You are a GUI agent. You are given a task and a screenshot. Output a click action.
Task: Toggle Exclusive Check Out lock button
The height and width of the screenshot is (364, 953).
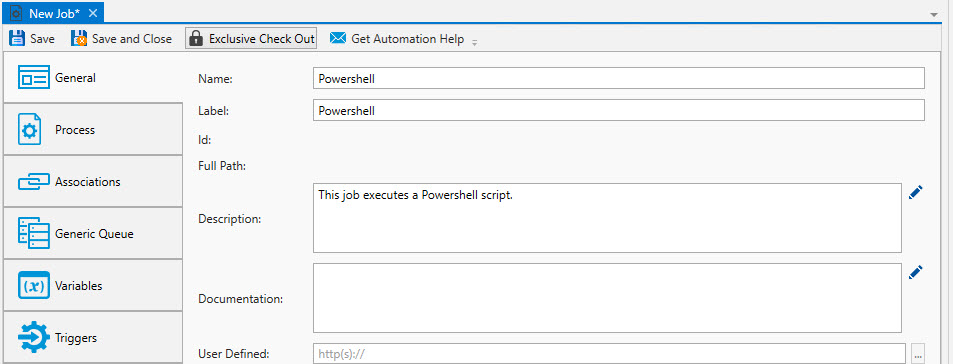(251, 38)
